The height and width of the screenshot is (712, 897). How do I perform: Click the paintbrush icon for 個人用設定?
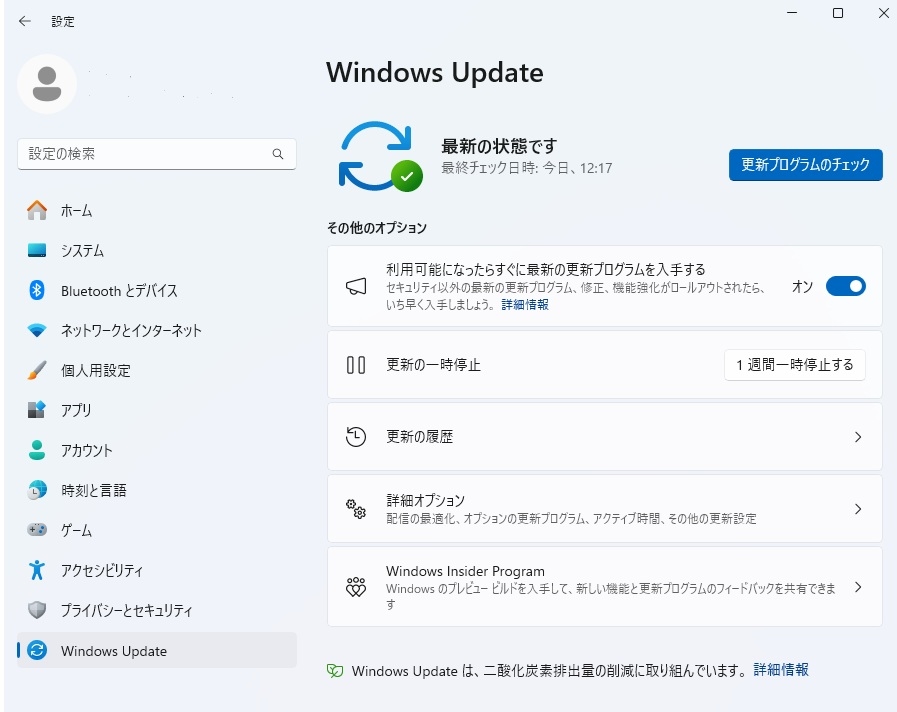coord(37,371)
